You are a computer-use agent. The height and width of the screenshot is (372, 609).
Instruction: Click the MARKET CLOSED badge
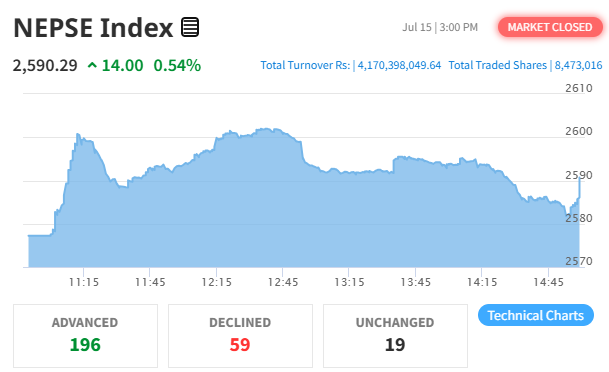pyautogui.click(x=550, y=27)
